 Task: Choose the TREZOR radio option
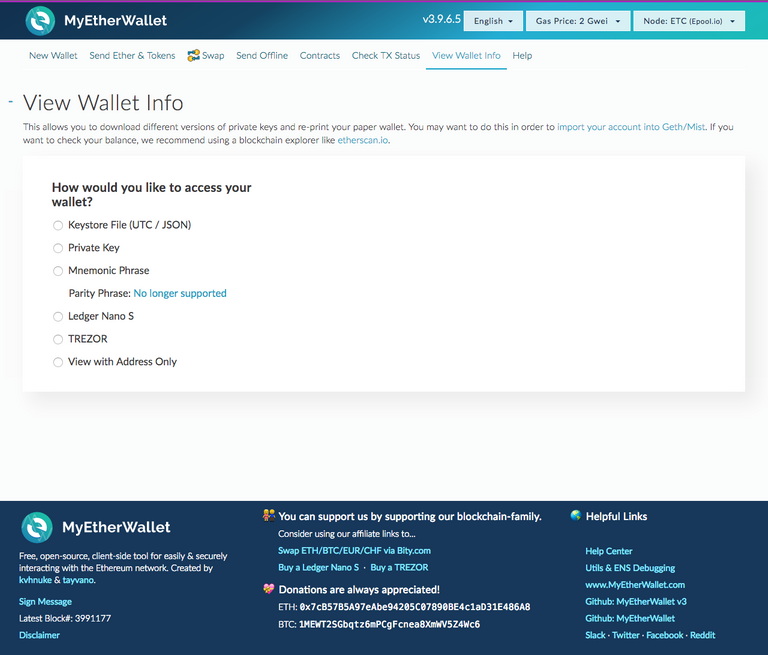pyautogui.click(x=58, y=339)
